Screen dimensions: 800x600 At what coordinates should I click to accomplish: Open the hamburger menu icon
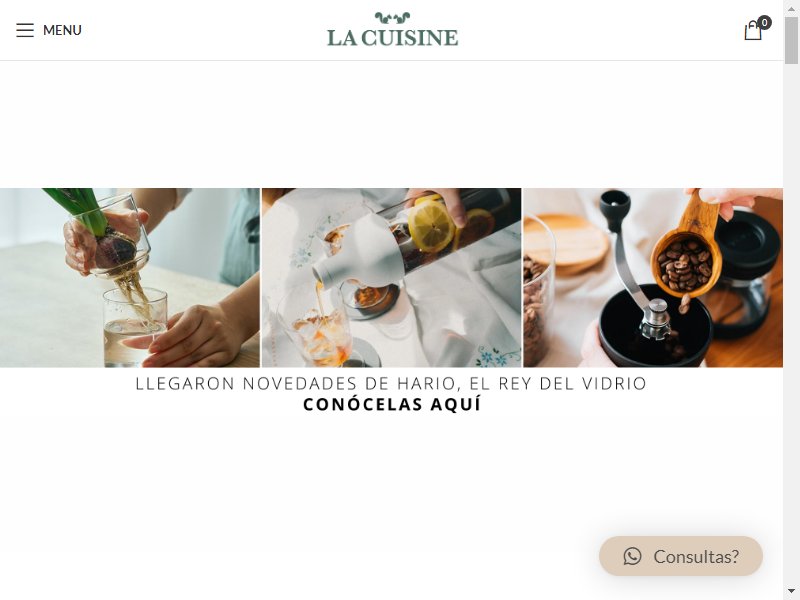point(24,30)
